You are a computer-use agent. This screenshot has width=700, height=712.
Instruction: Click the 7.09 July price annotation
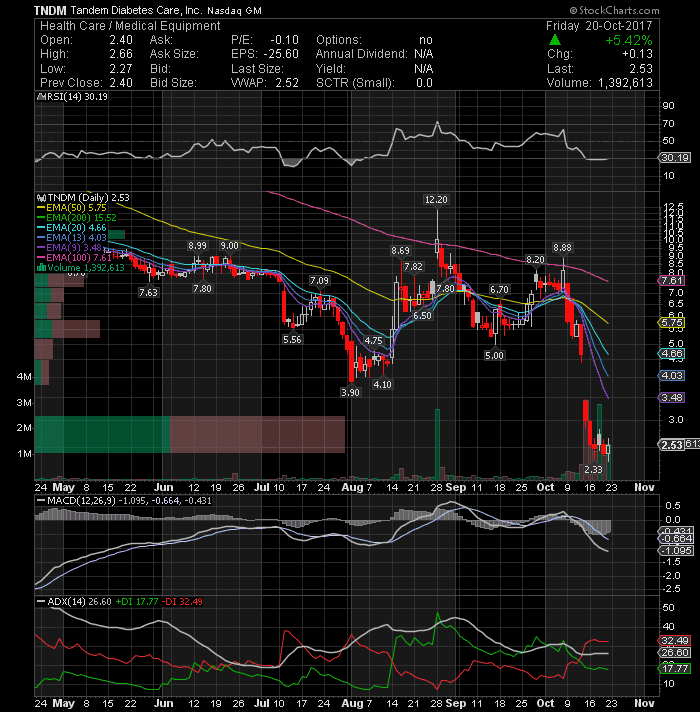point(319,281)
